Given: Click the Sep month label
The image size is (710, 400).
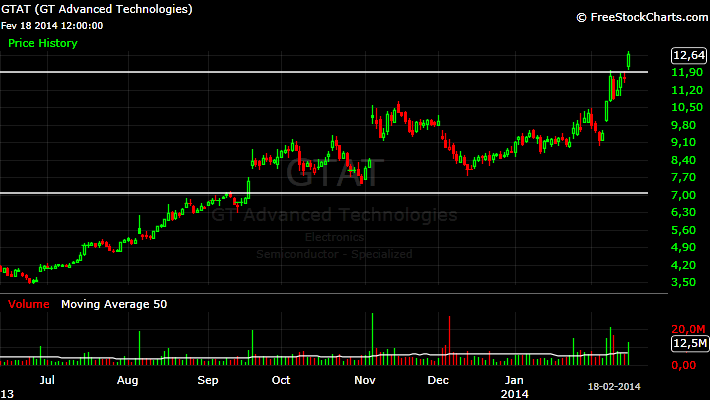Looking at the screenshot, I should point(208,380).
